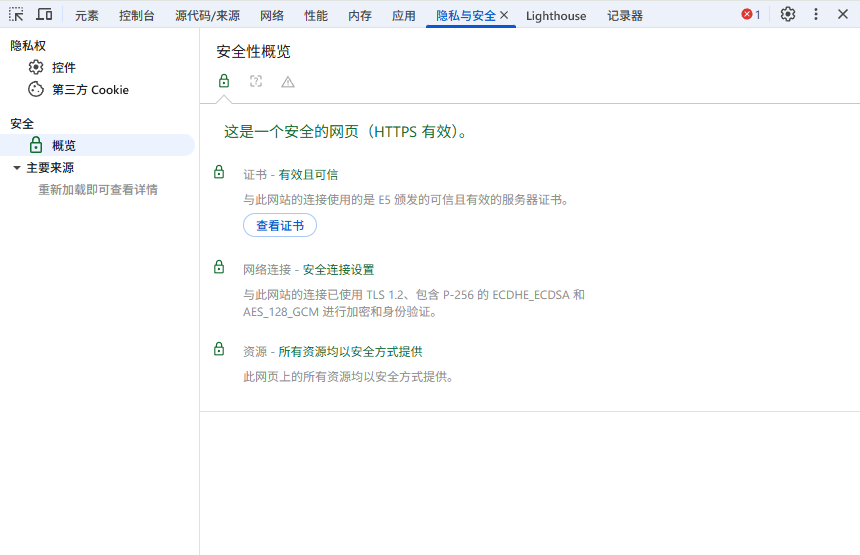Click the 这是一个安全的网页 headline
The width and height of the screenshot is (860, 555).
tap(348, 132)
